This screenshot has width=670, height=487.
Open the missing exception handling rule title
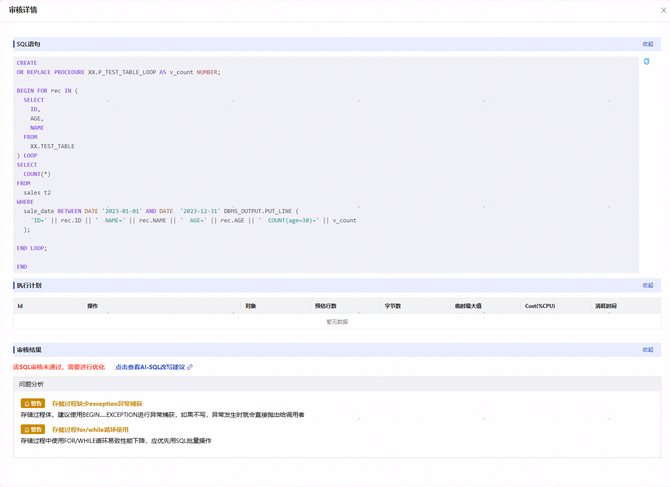(97, 404)
